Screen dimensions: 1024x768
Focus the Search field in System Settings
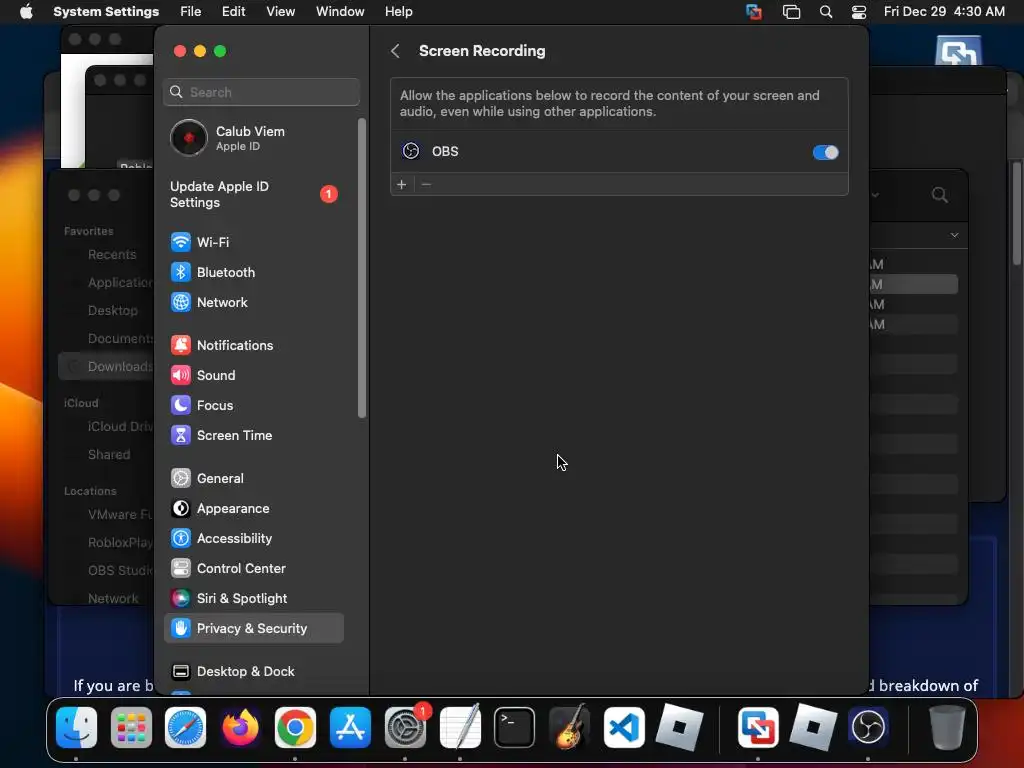coord(261,92)
